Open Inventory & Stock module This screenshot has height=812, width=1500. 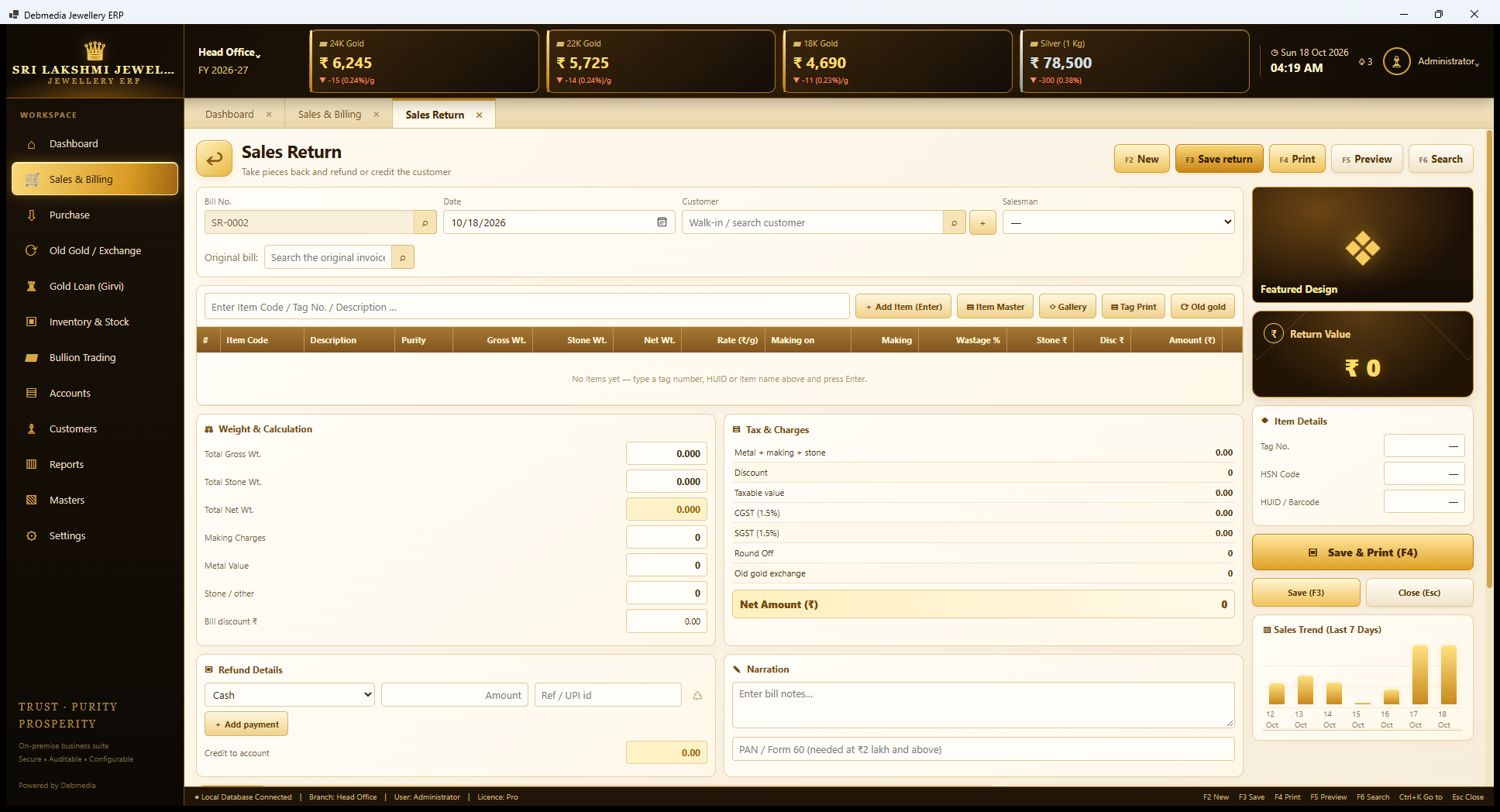point(95,322)
